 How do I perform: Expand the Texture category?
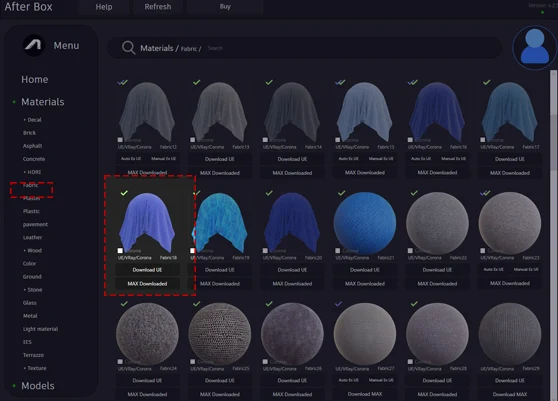click(35, 368)
